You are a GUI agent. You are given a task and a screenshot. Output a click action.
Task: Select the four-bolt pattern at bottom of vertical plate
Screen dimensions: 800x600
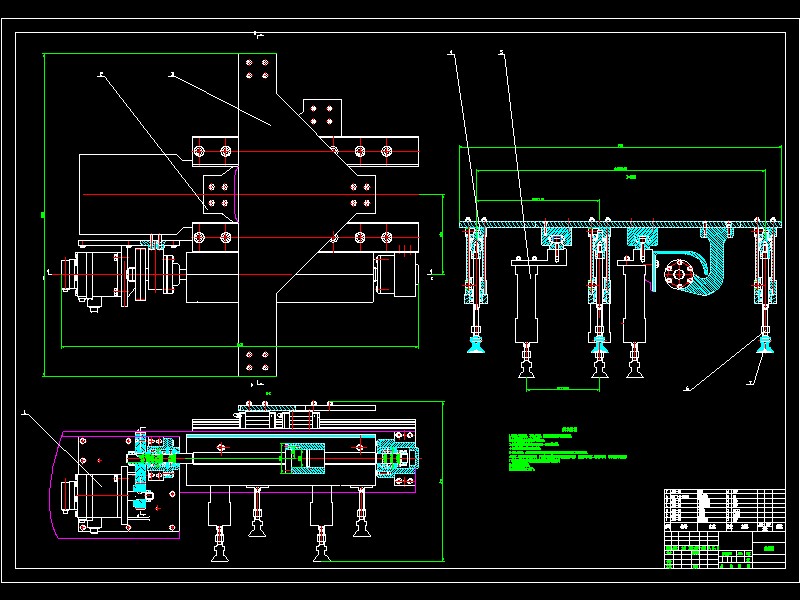[257, 361]
